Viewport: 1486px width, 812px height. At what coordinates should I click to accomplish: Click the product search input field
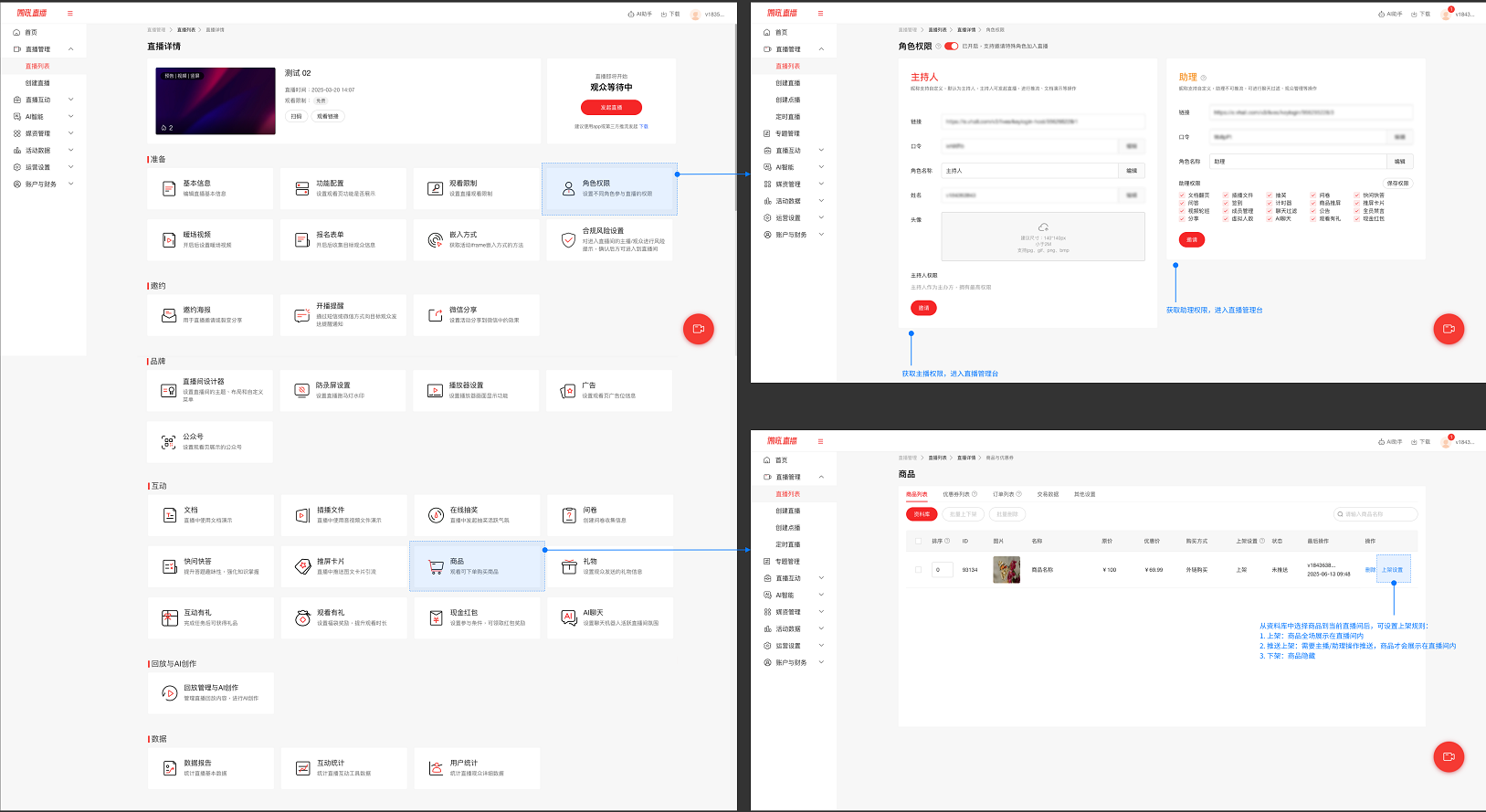[1375, 514]
